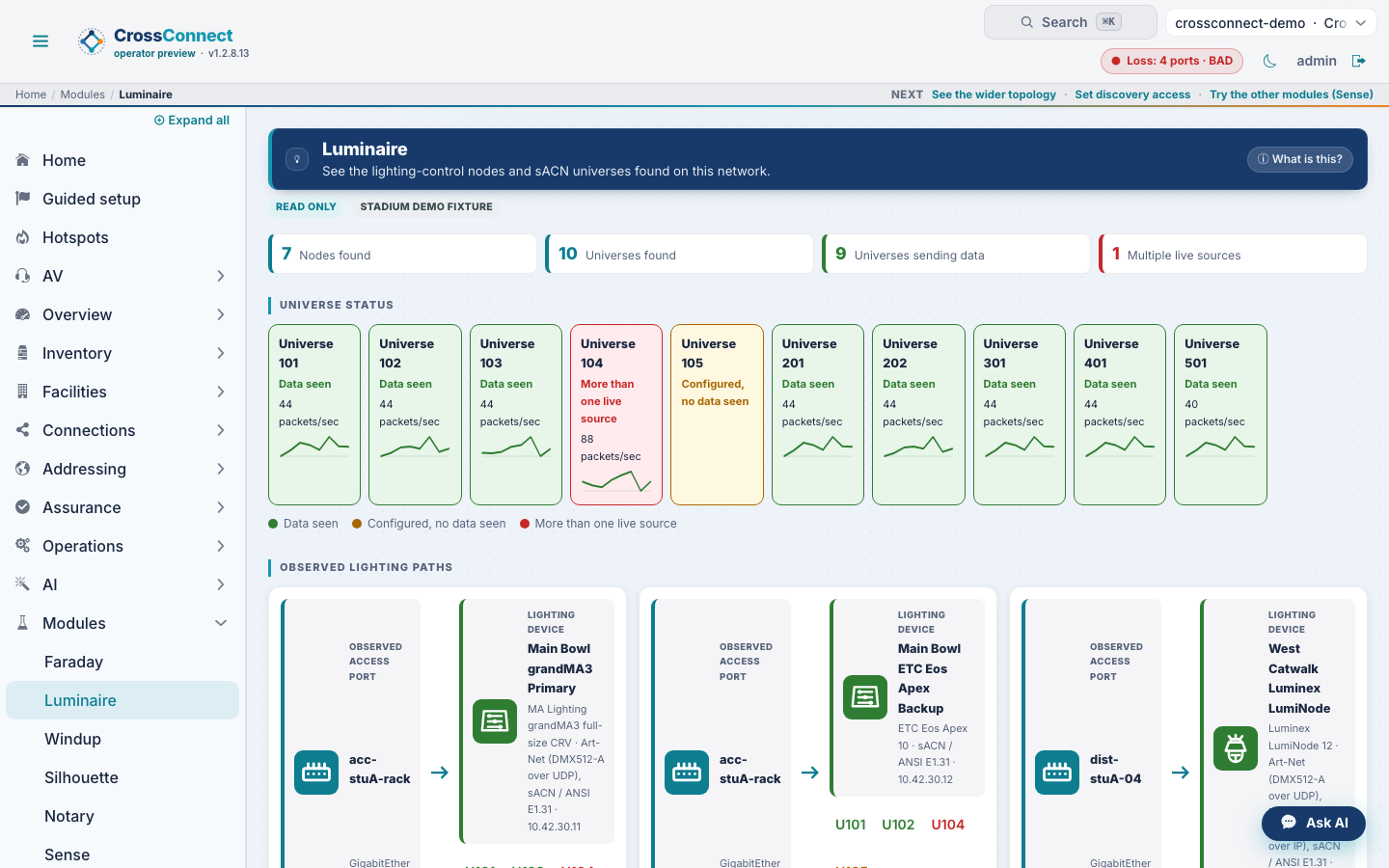Screen dimensions: 1389x868
Task: Click the AV headphones icon
Action: tap(22, 276)
